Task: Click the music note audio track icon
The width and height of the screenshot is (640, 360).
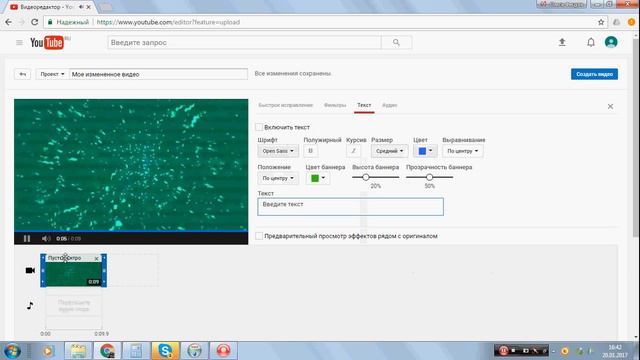Action: (x=30, y=305)
